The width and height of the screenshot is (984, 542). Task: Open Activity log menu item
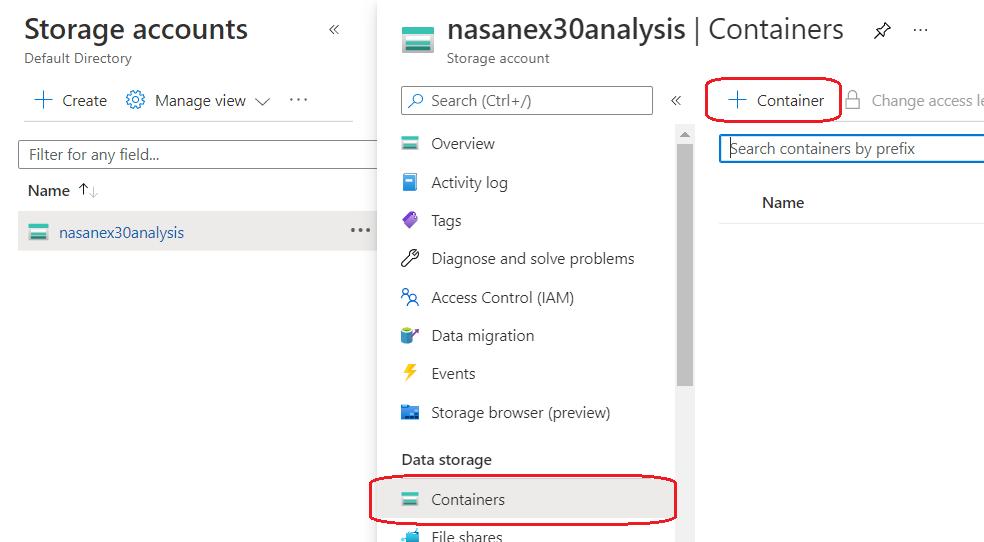(x=469, y=183)
